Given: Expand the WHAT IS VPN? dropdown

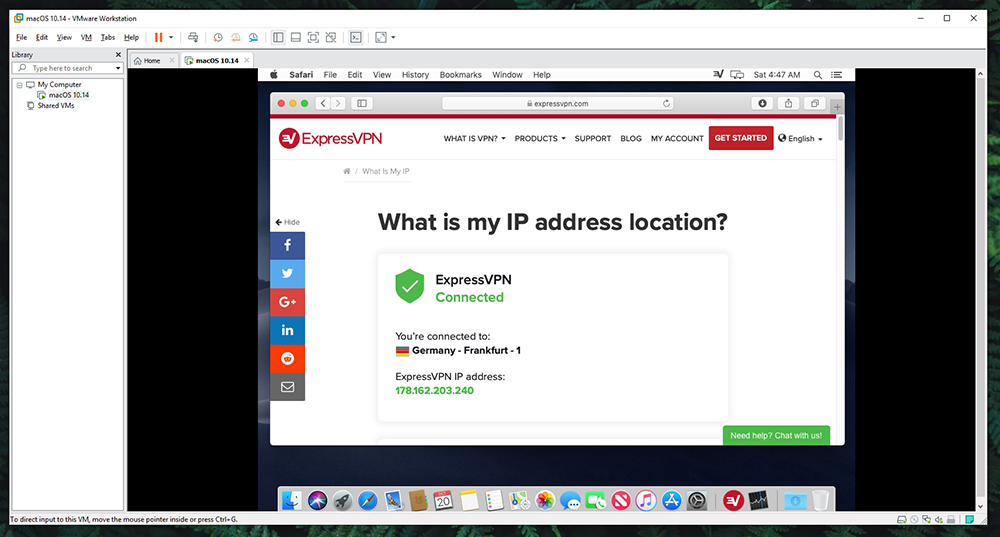Looking at the screenshot, I should (474, 138).
